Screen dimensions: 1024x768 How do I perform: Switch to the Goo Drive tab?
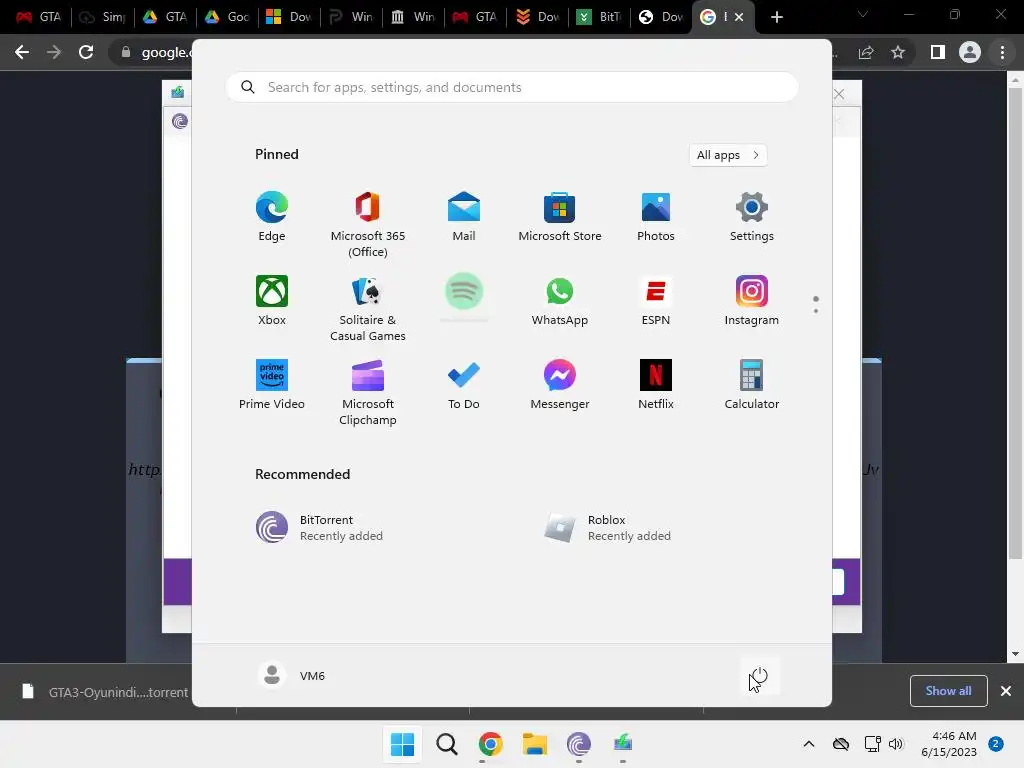[227, 17]
